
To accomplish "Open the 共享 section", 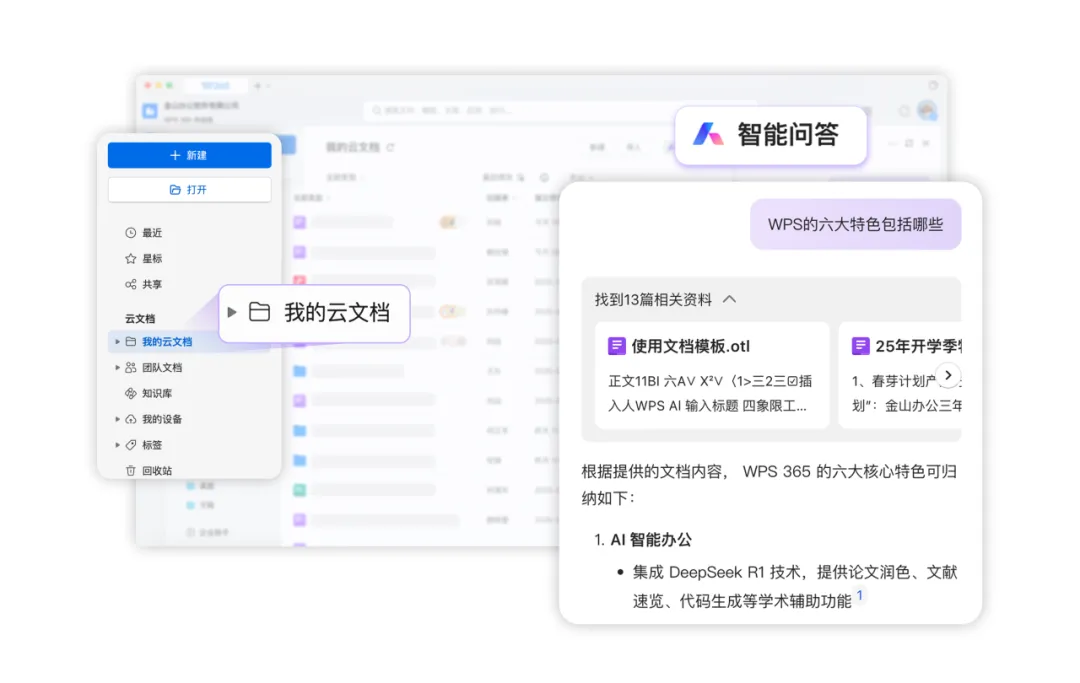I will point(152,284).
